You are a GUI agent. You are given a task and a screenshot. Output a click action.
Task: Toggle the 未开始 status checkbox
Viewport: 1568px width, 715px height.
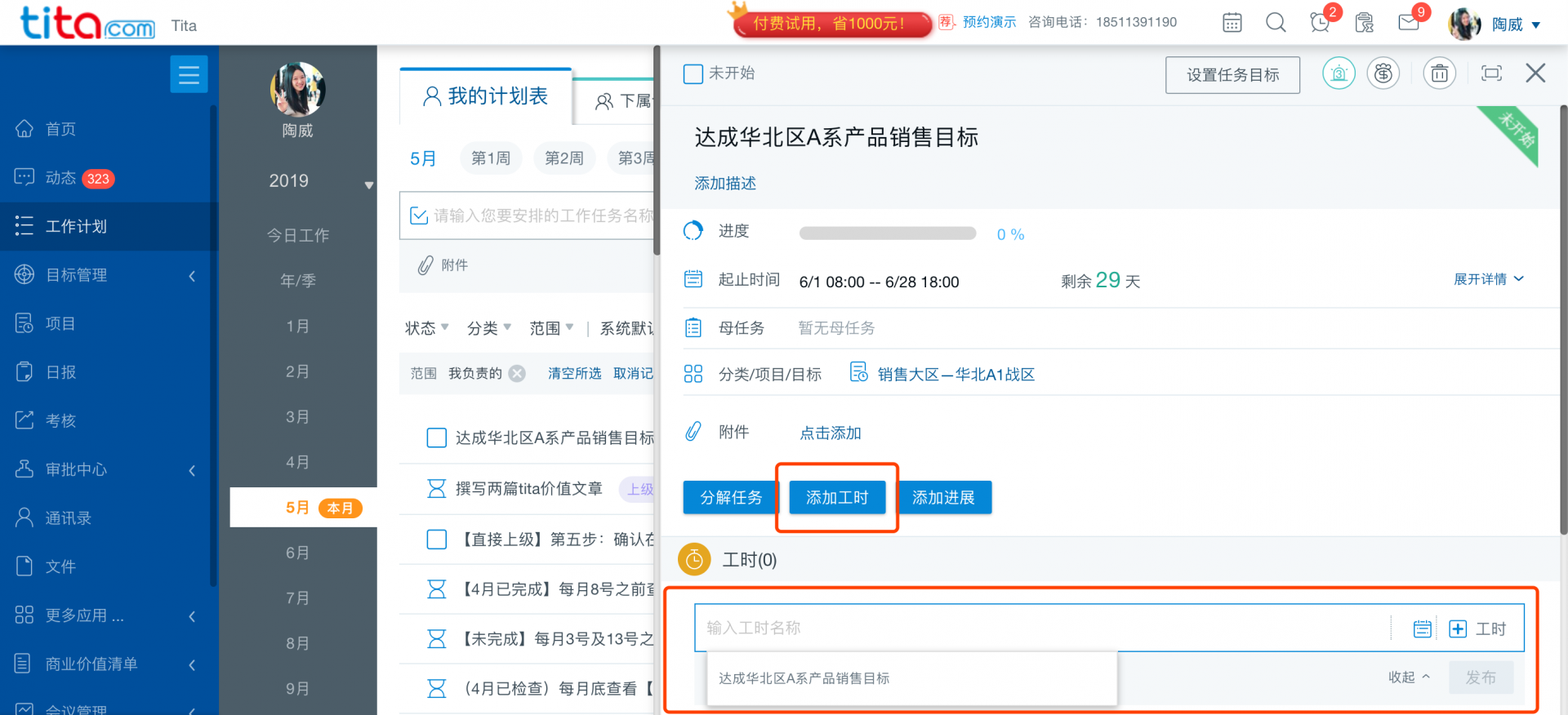click(x=693, y=73)
